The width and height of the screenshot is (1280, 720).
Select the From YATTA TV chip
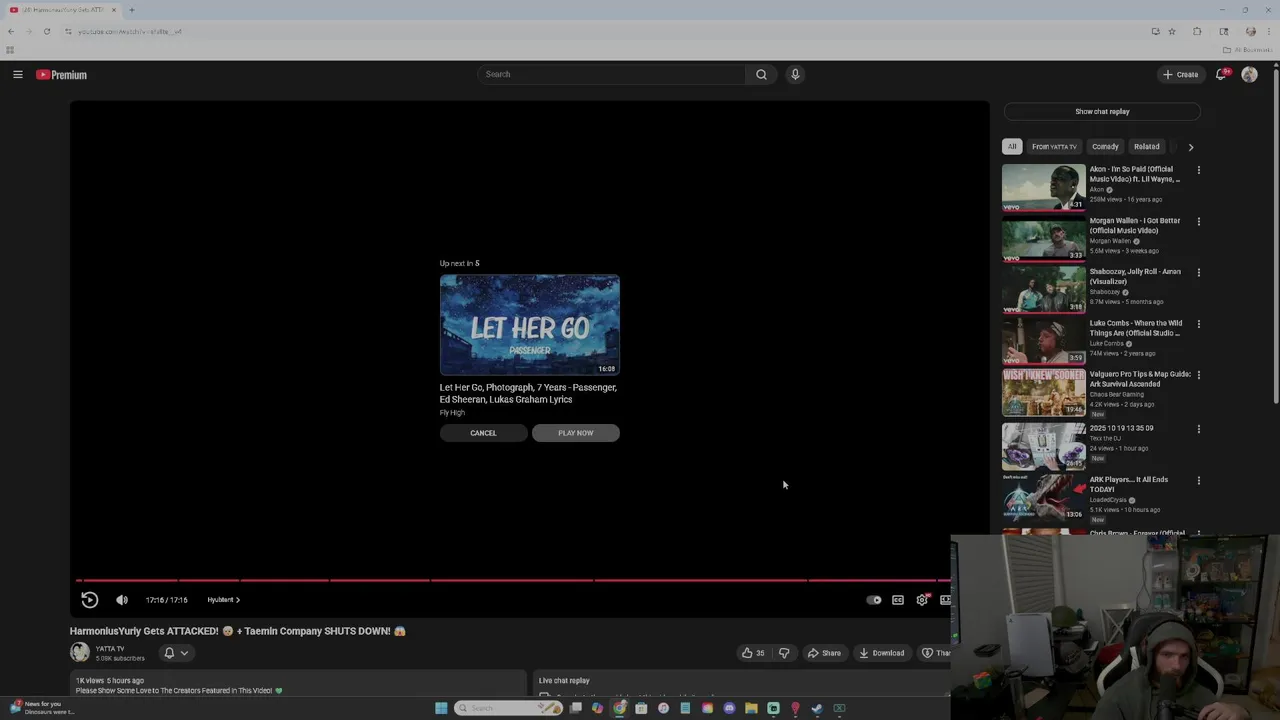tap(1054, 147)
